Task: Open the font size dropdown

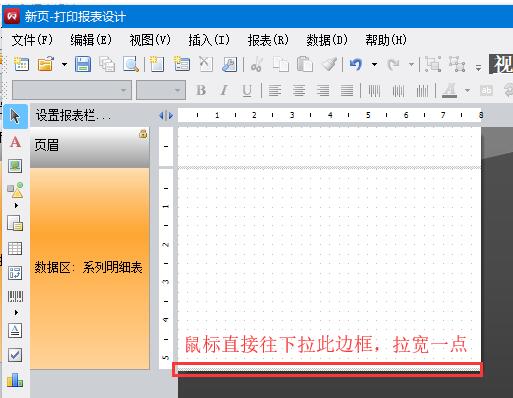Action: [x=161, y=90]
